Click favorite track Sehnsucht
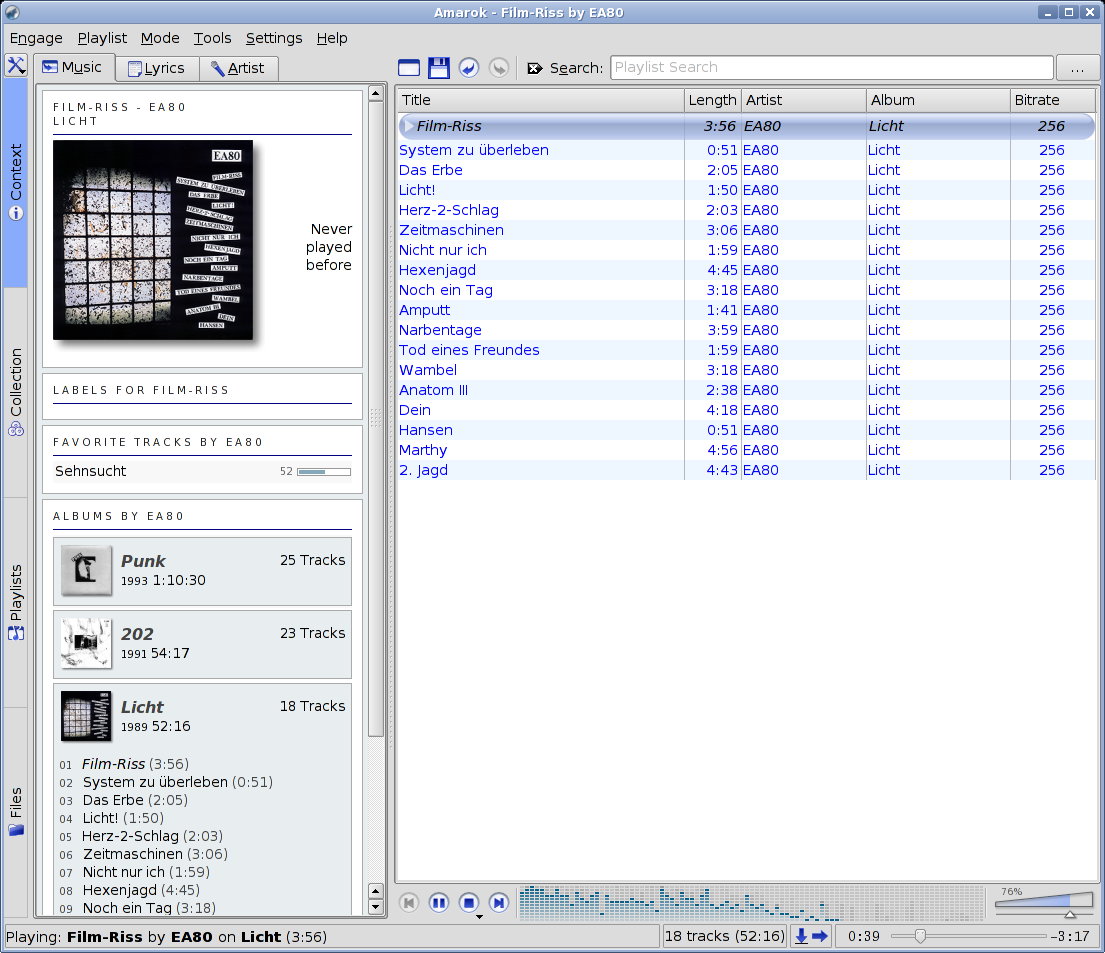The height and width of the screenshot is (953, 1105). pos(90,471)
